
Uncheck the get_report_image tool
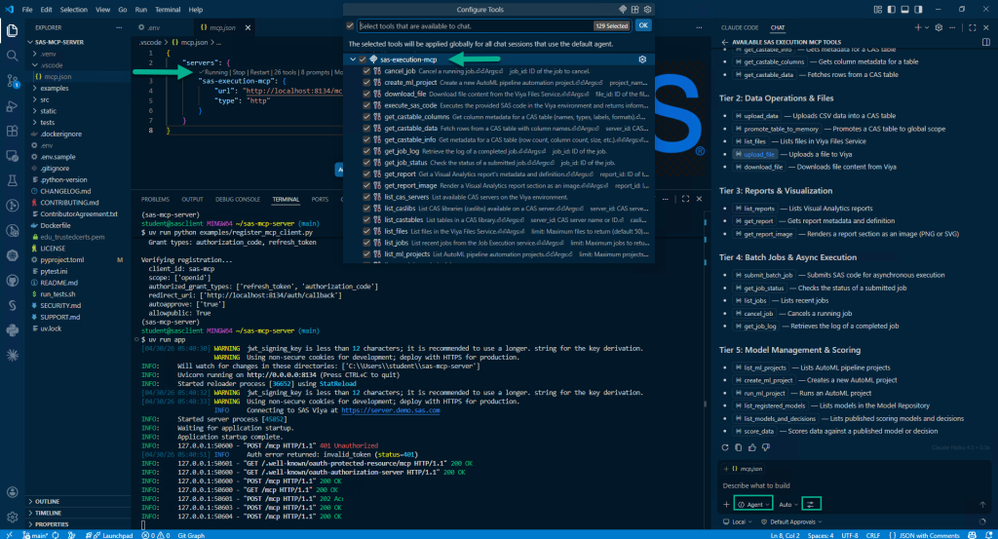[367, 186]
